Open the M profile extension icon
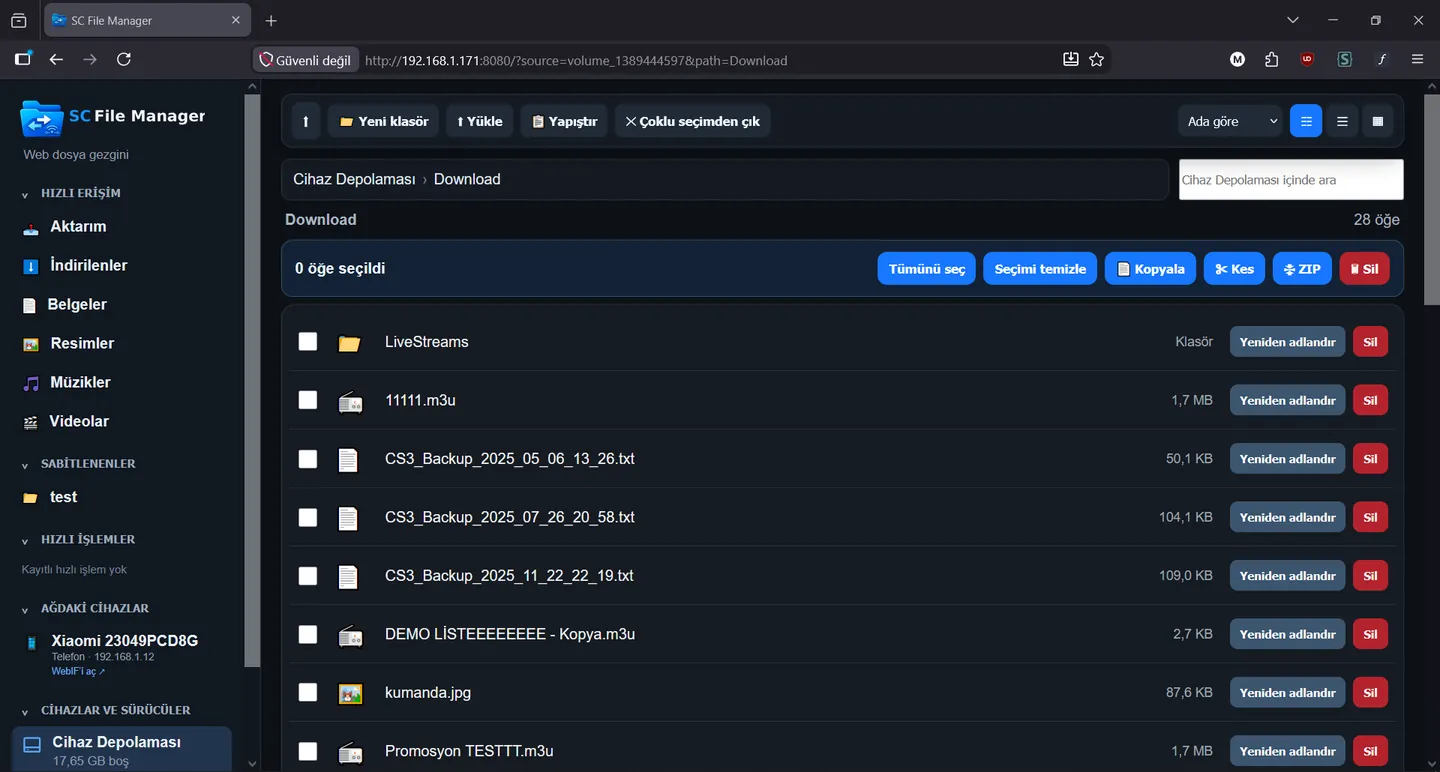Image resolution: width=1440 pixels, height=772 pixels. [1238, 60]
